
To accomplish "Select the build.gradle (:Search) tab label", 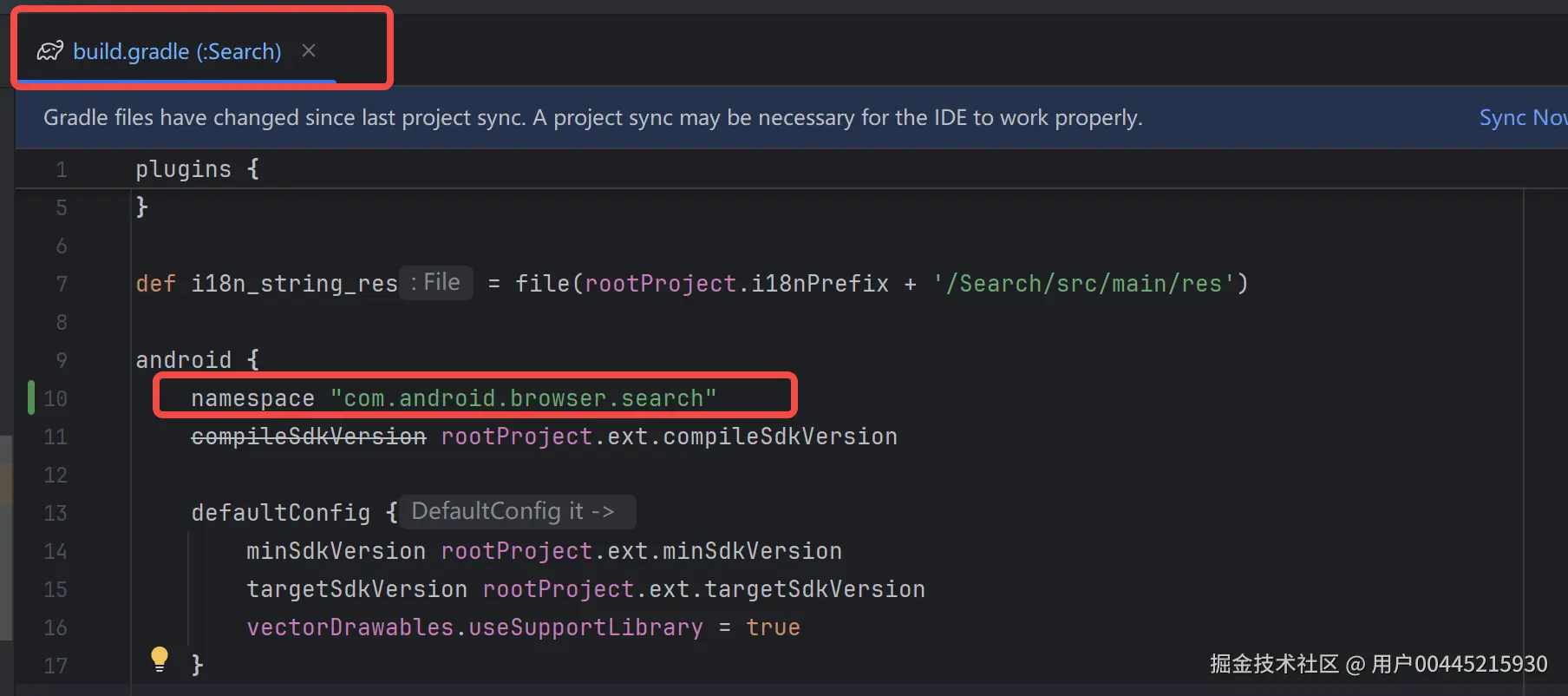I will (177, 51).
